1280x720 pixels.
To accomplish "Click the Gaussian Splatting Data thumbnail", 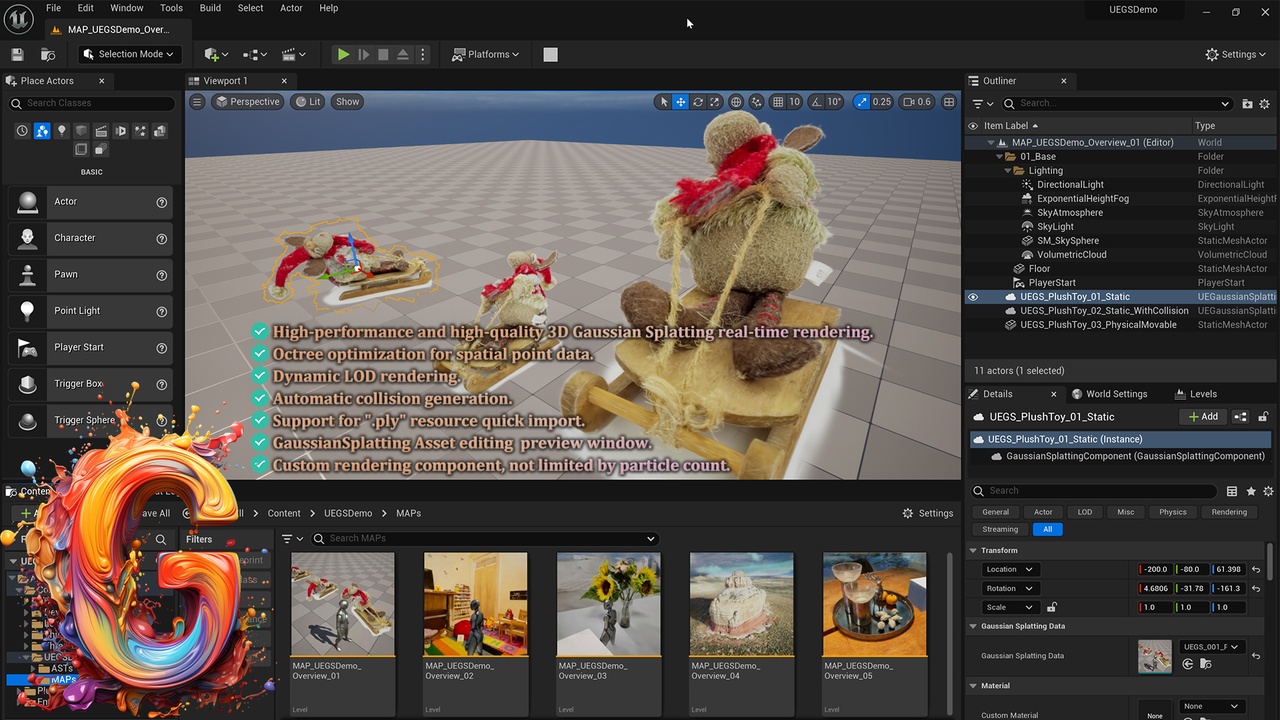I will pos(1155,656).
